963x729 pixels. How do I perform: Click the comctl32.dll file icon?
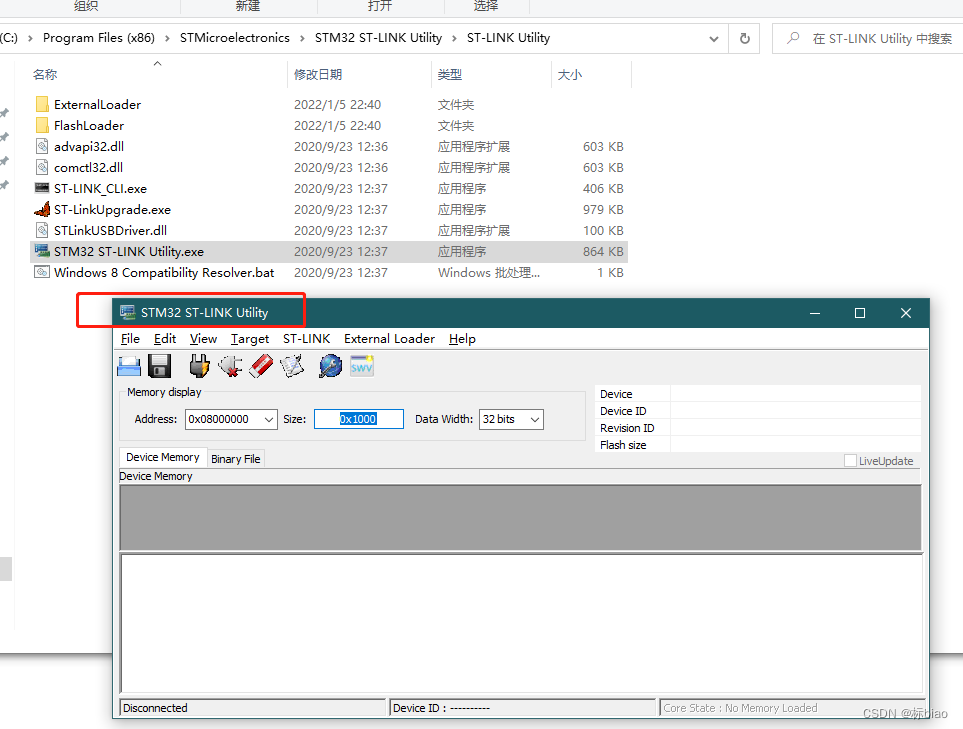coord(42,167)
